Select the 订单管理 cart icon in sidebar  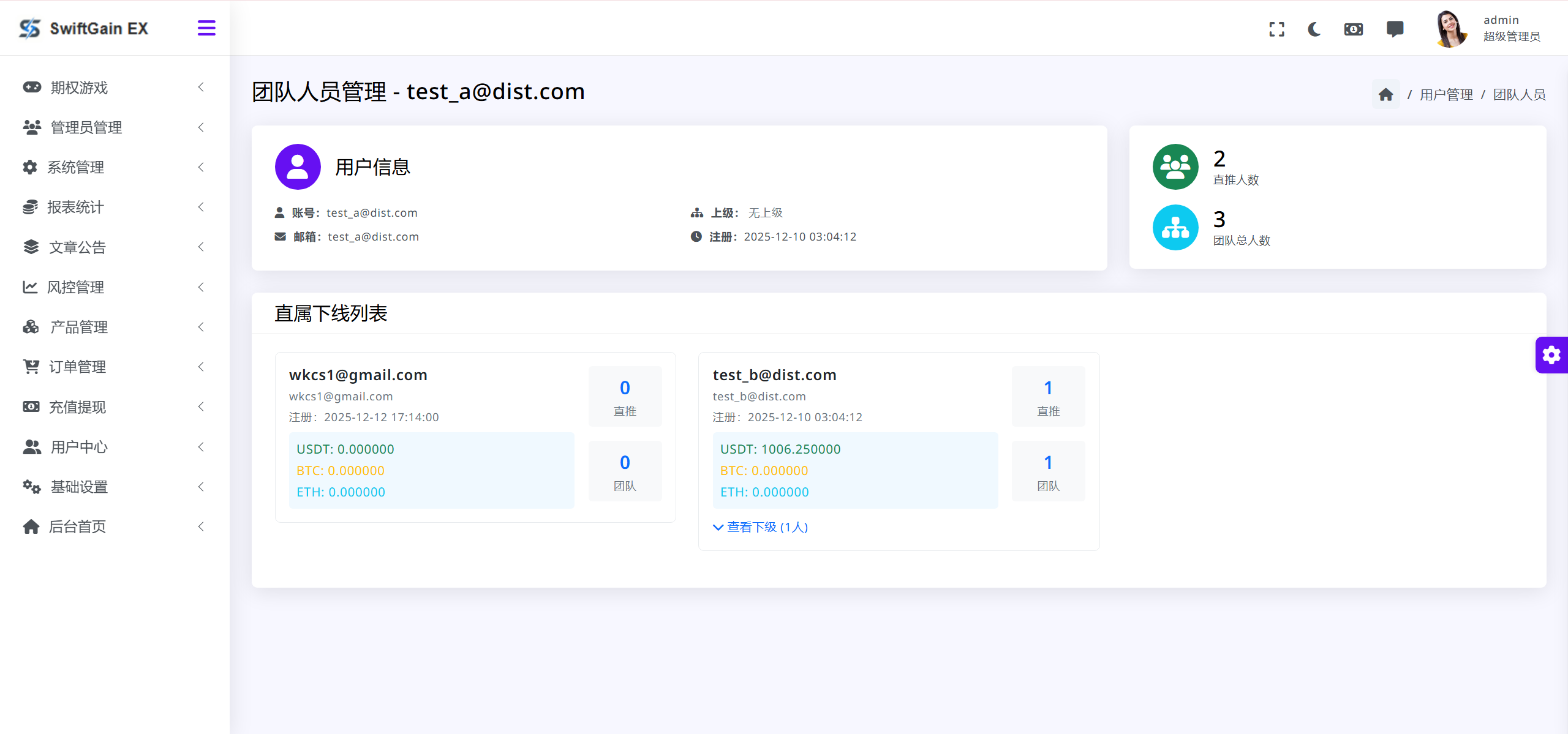click(x=31, y=367)
